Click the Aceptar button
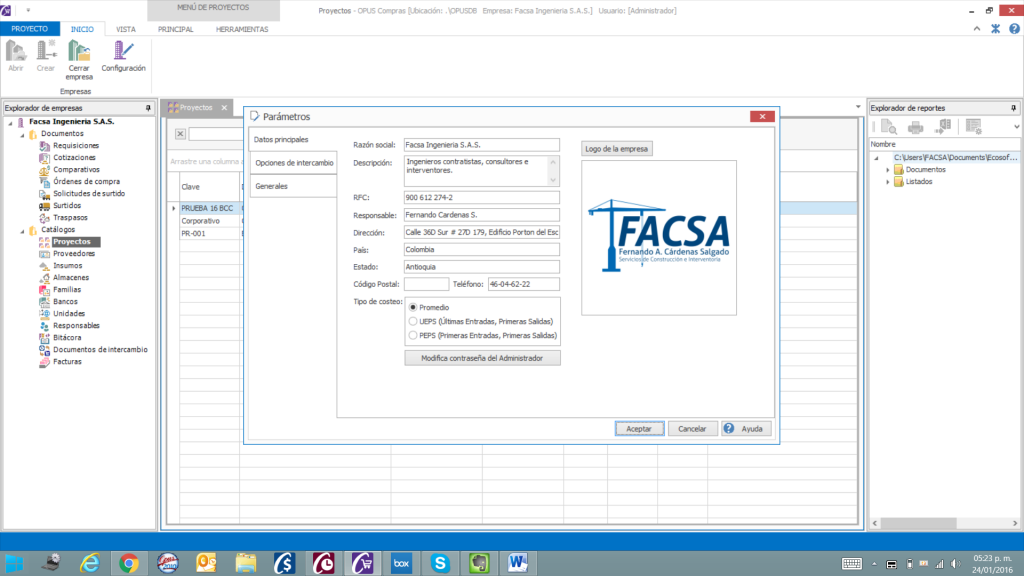1024x576 pixels. tap(639, 428)
